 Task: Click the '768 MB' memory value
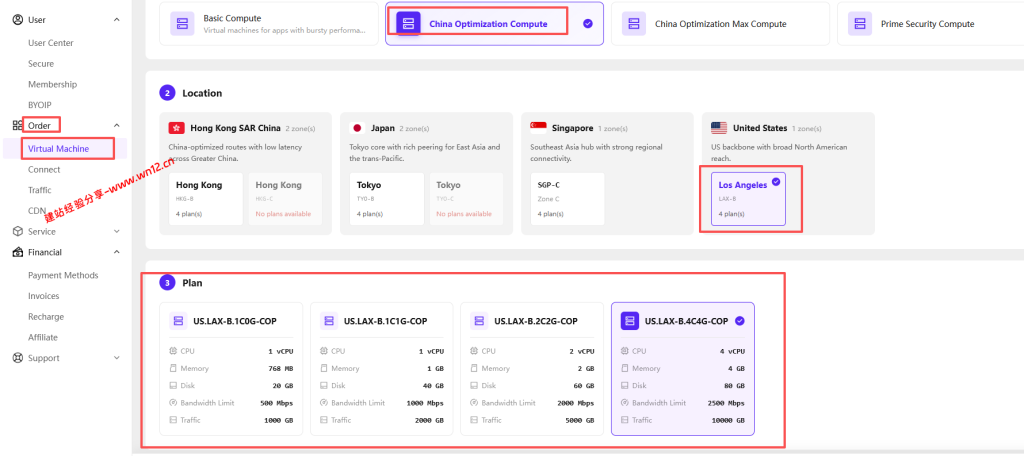[x=281, y=368]
